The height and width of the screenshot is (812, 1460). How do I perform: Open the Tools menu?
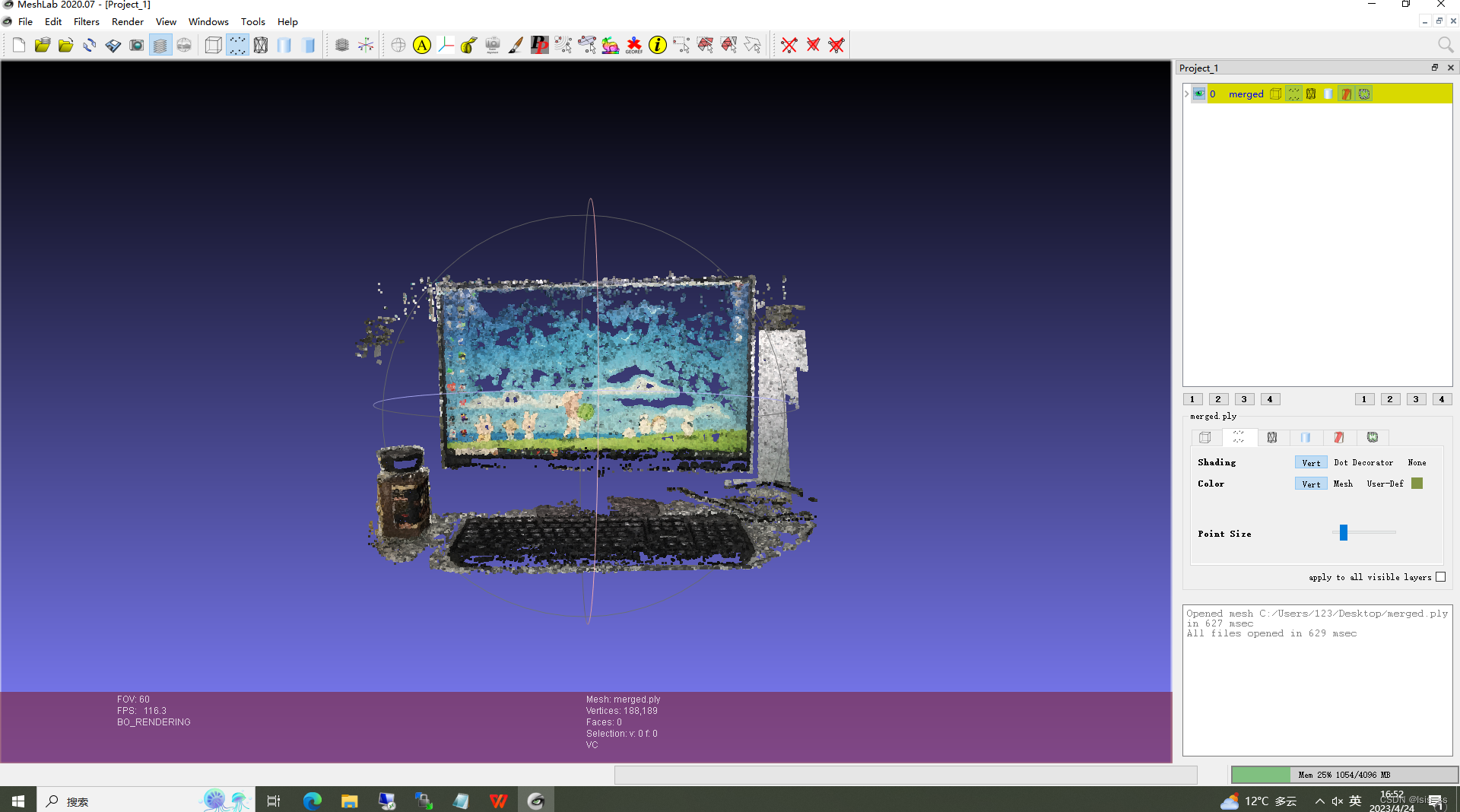click(x=253, y=21)
